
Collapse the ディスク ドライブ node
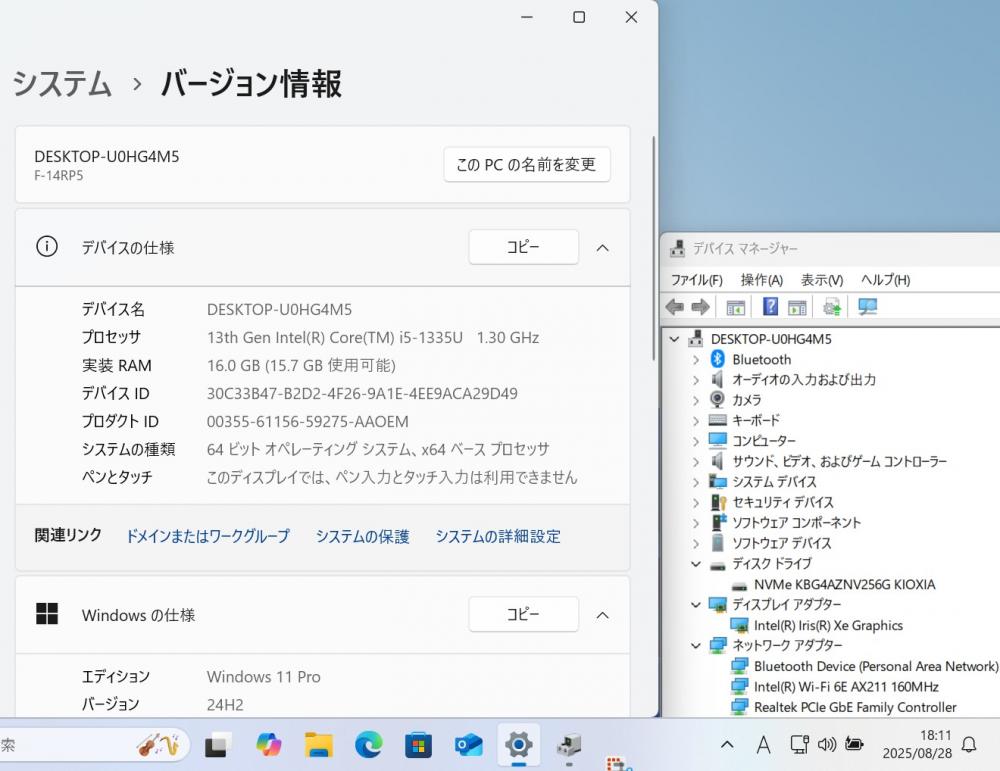(x=696, y=564)
